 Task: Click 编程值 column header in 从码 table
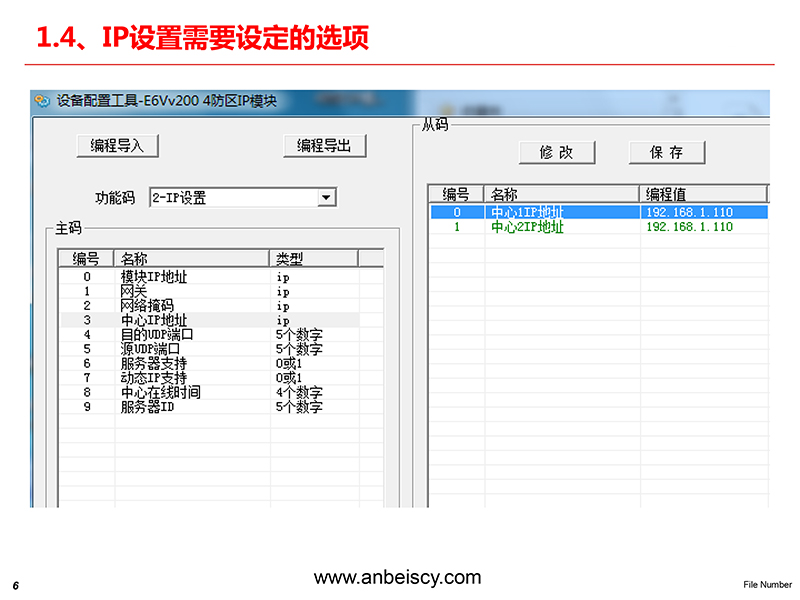pos(704,194)
